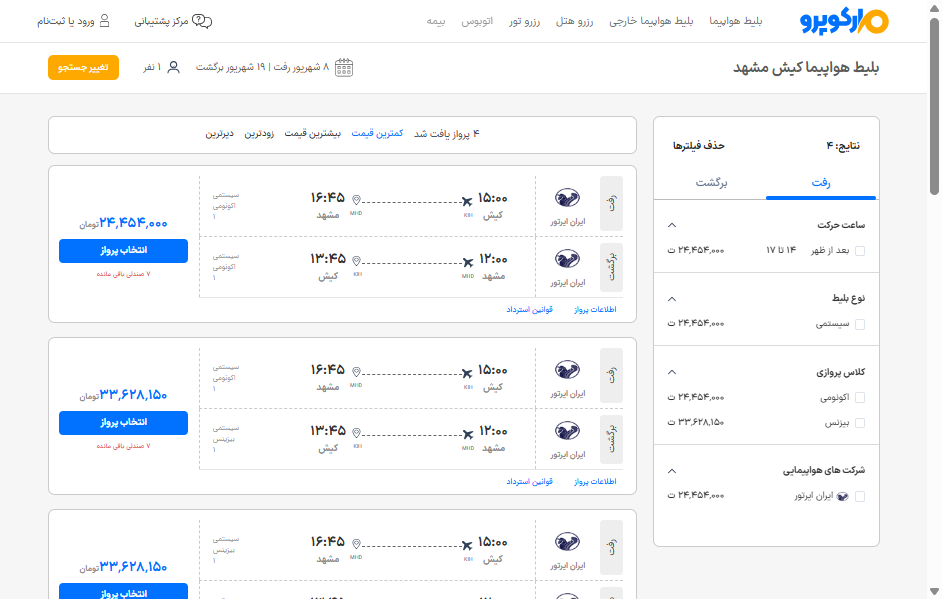Click the airplane icon on first Kish-Mashhad route

point(467,201)
